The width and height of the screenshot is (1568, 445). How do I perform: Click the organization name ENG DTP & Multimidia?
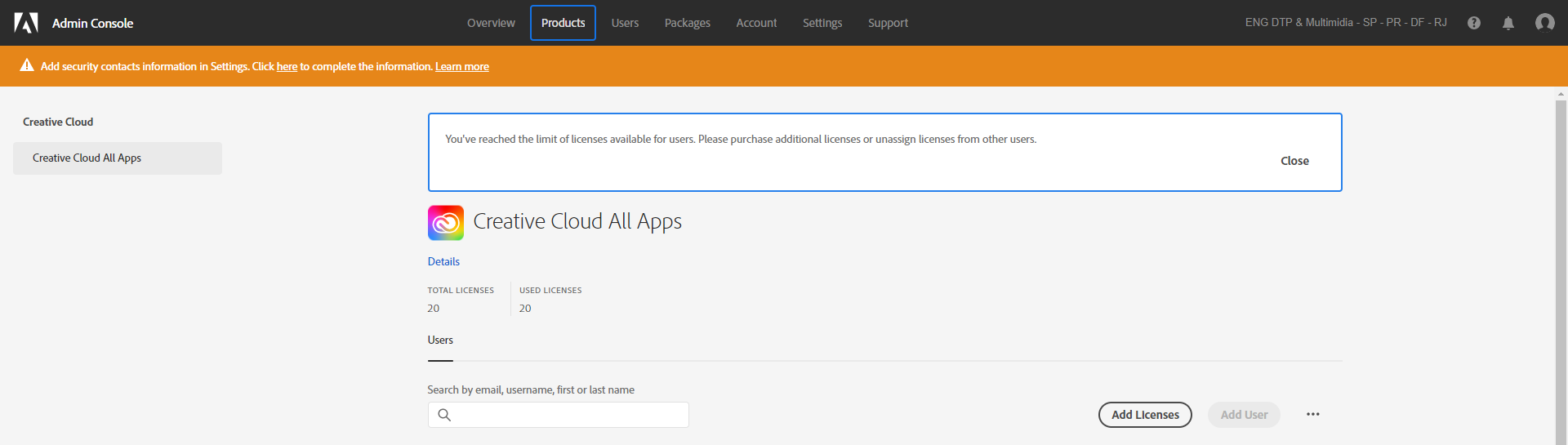pyautogui.click(x=1346, y=23)
